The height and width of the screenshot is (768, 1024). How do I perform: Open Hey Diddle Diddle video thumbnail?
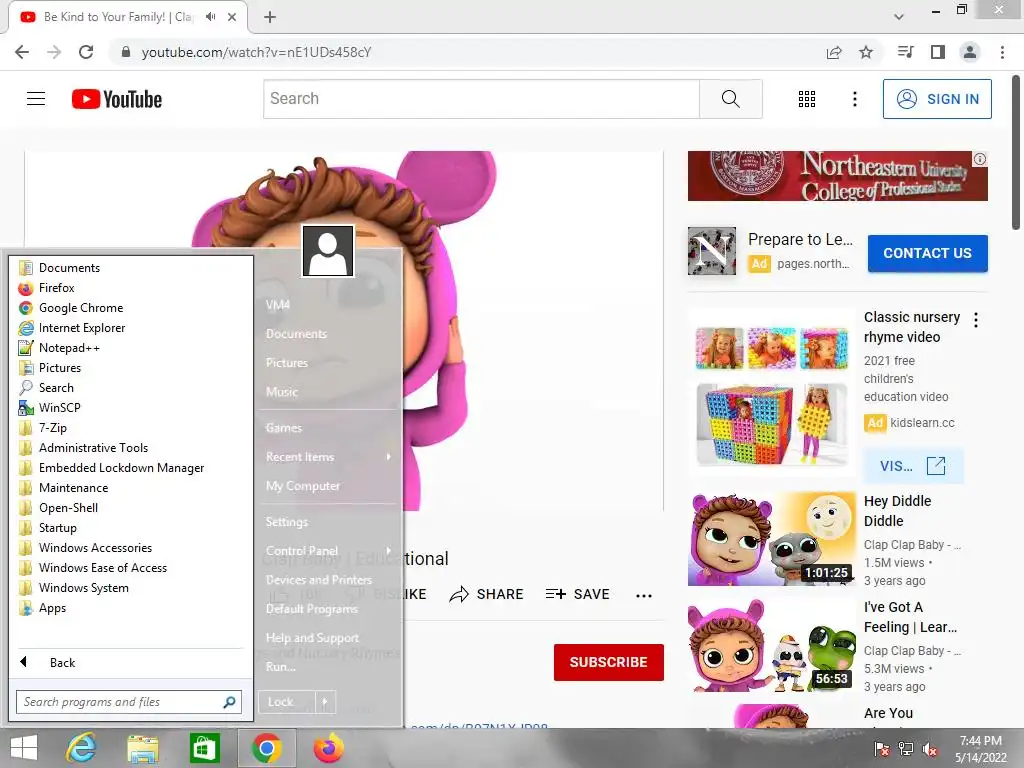point(772,539)
